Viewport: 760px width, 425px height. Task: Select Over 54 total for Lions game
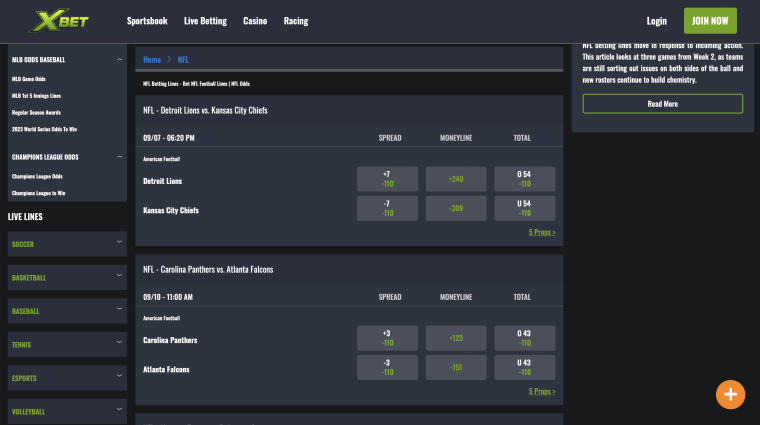point(524,179)
